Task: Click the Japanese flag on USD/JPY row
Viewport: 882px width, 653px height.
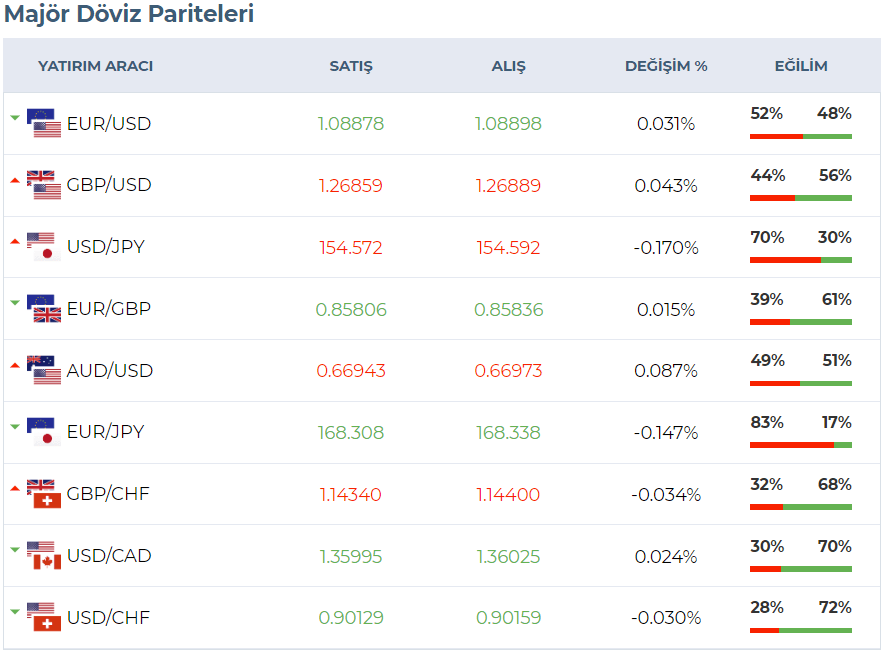Action: pyautogui.click(x=45, y=251)
